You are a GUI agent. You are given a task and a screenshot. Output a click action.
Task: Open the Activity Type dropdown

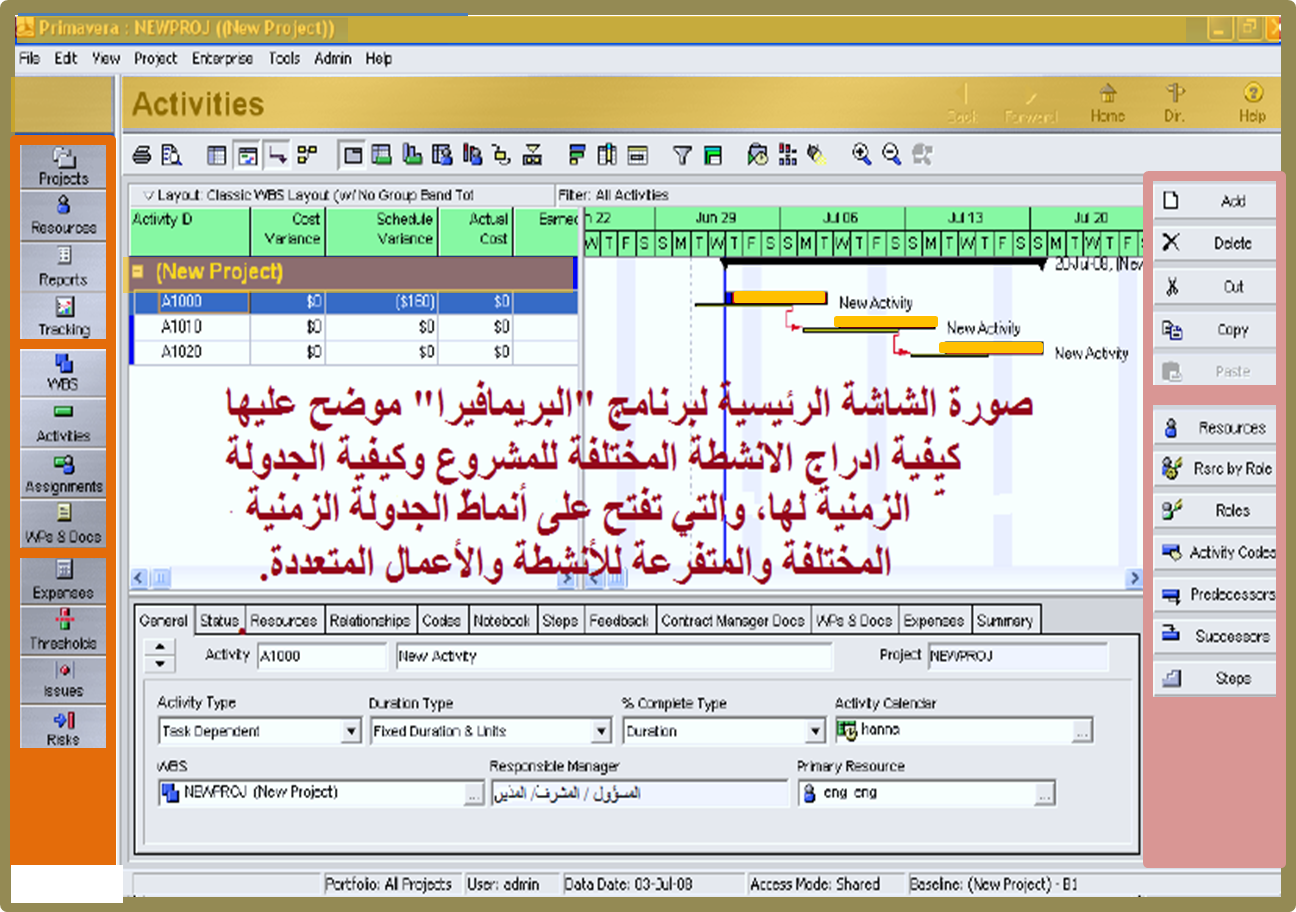351,732
